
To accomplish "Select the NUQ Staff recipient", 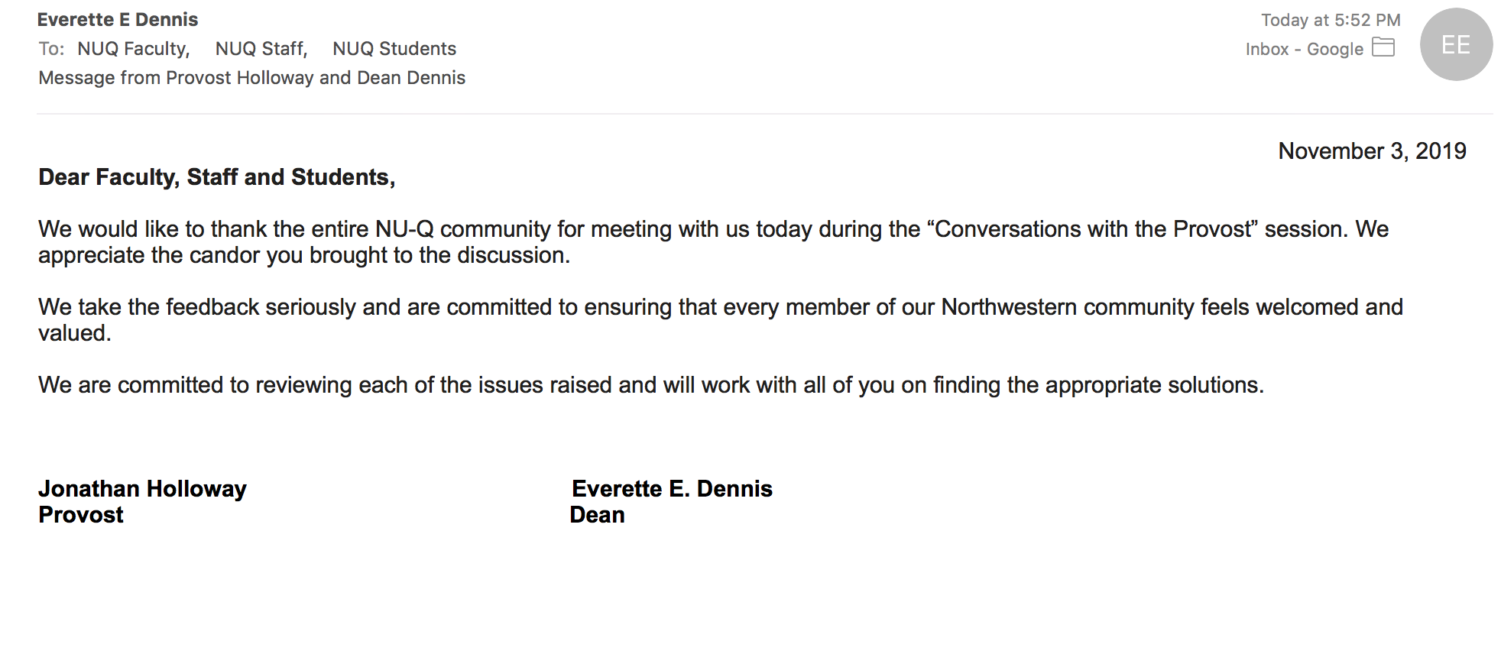I will [261, 49].
